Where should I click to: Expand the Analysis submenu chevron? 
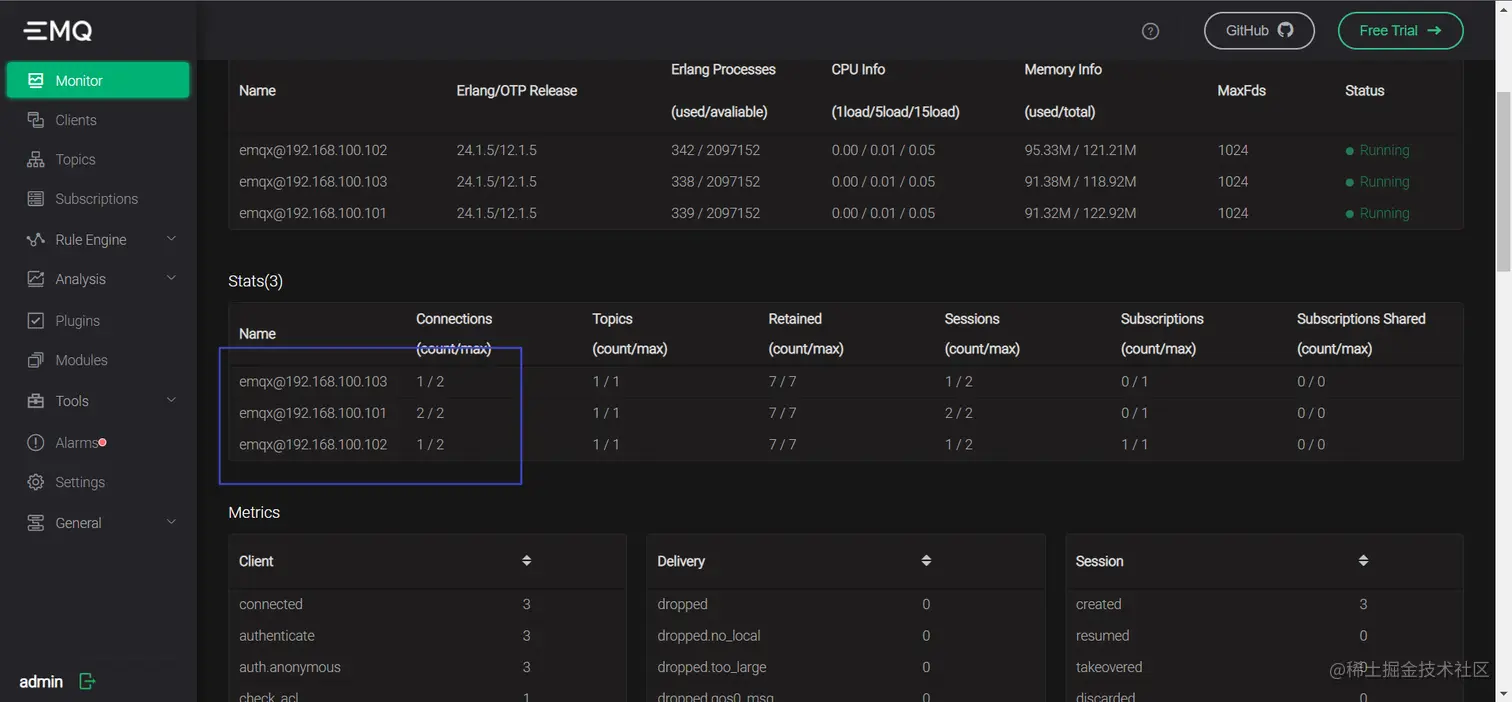[x=171, y=278]
